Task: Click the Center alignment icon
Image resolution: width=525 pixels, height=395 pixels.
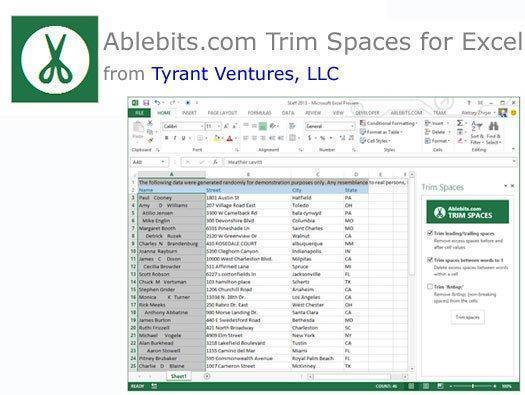Action: point(254,138)
